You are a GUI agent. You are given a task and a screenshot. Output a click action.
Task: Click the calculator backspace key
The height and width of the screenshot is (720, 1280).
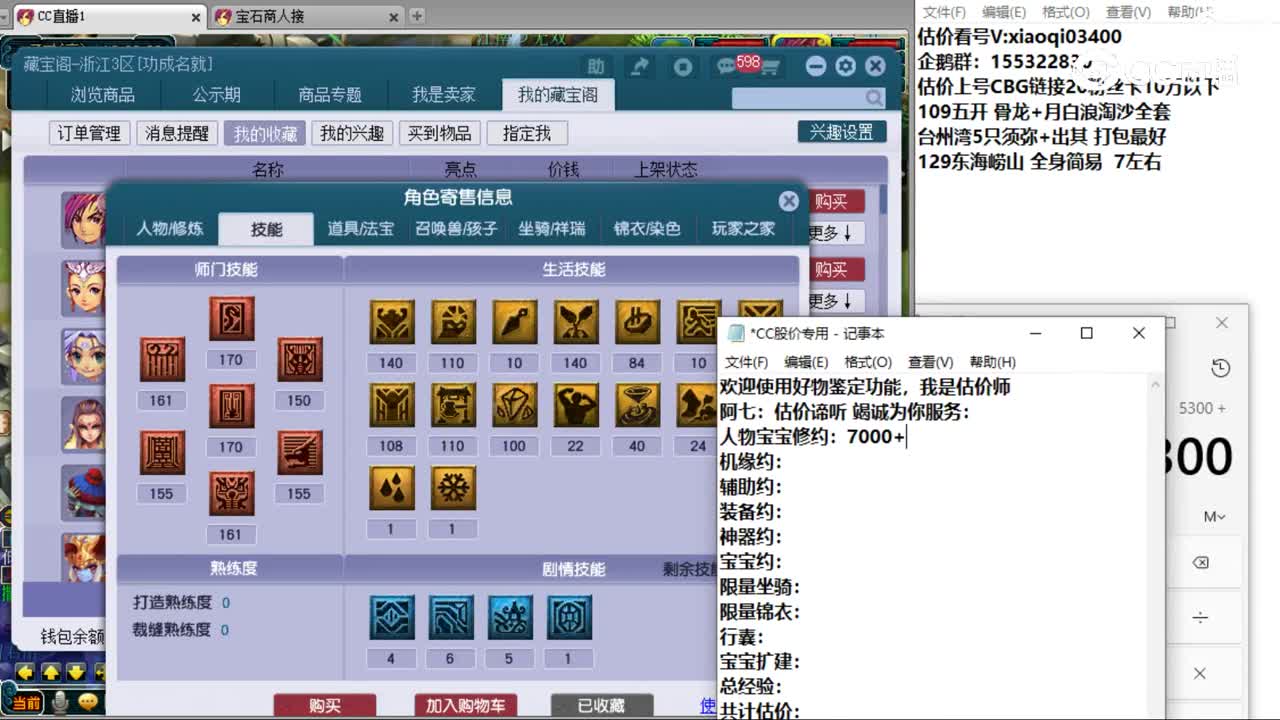[1200, 563]
